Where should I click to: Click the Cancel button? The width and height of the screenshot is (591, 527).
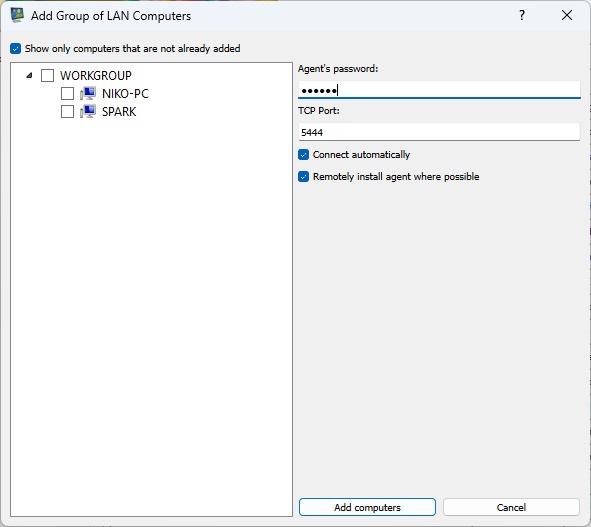511,507
